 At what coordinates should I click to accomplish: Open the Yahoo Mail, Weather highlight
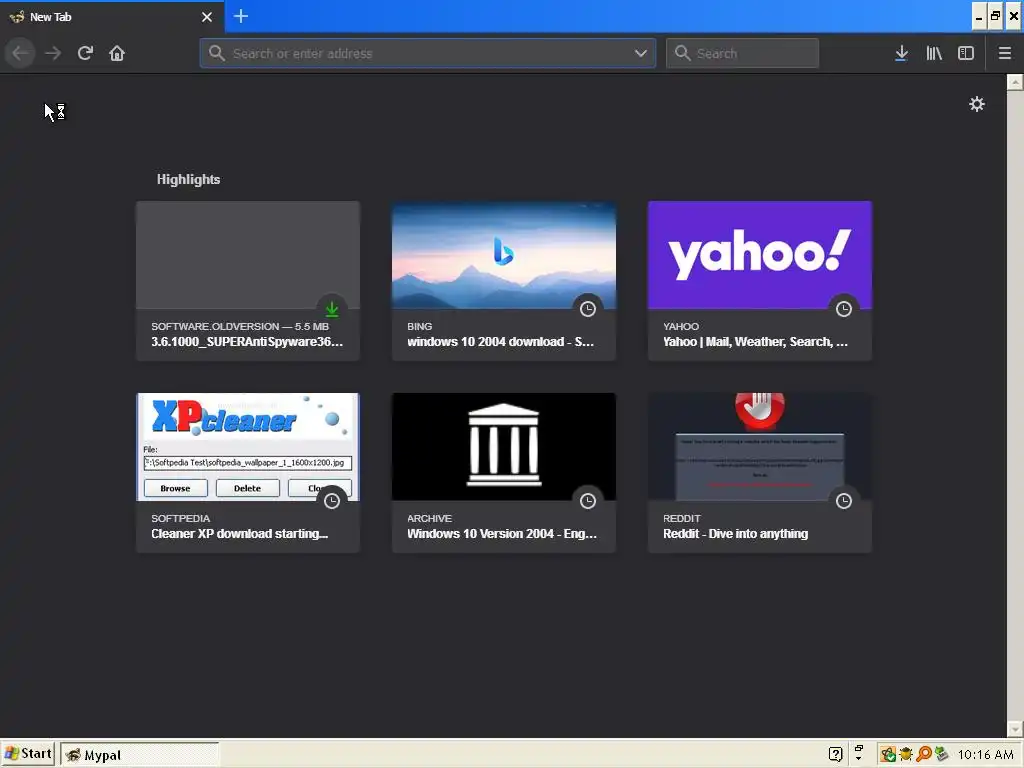tap(760, 281)
